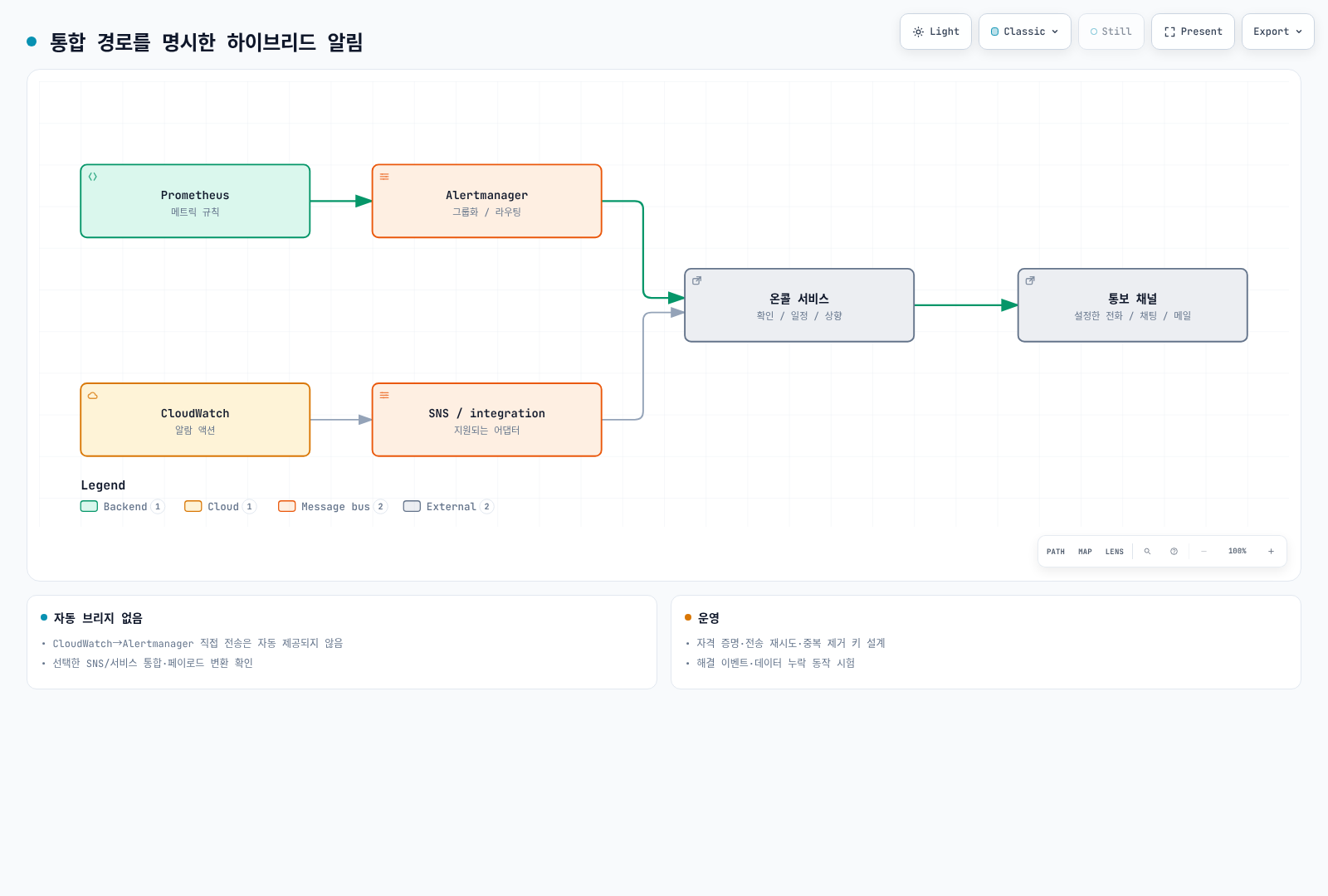Open the search magnifier in zoom toolbar

click(1147, 552)
